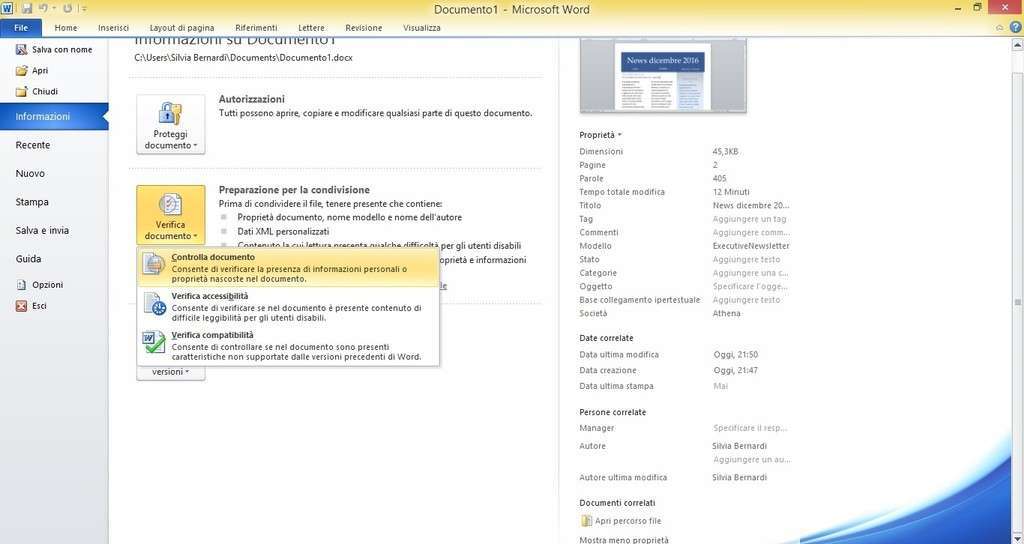Open the Riferimenti tab
Screen dimensions: 1024x544
(x=256, y=27)
